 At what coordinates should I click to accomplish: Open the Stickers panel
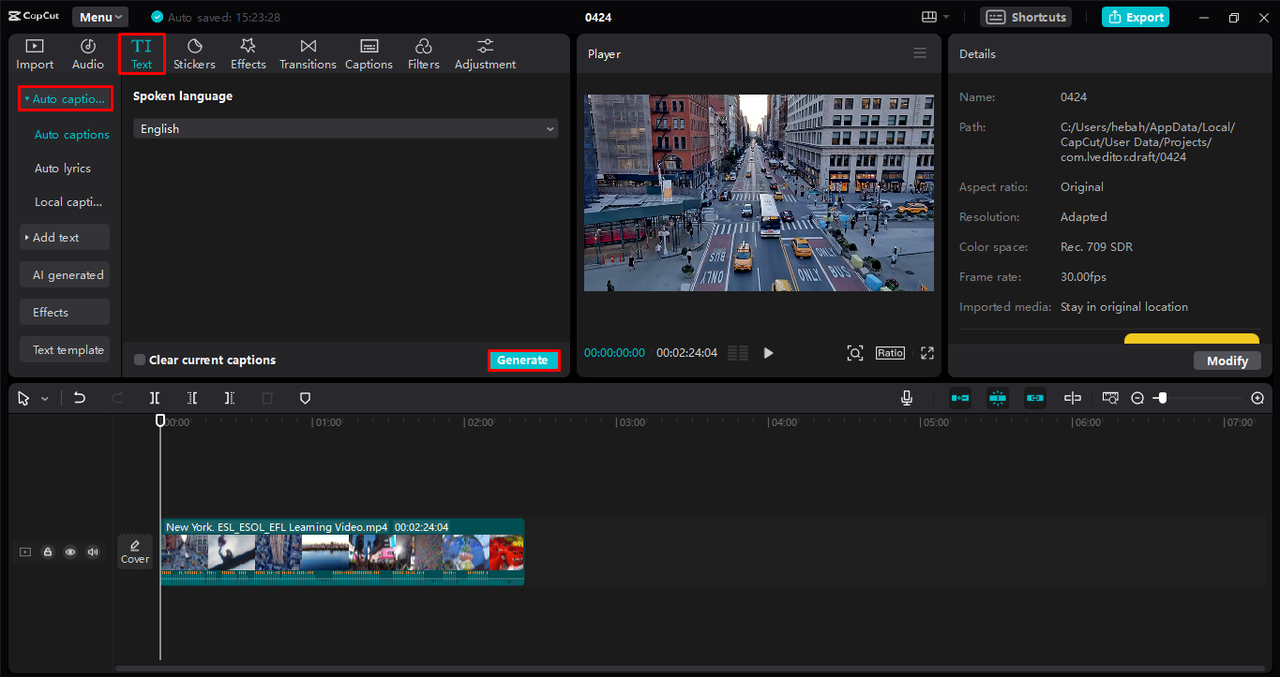(194, 54)
